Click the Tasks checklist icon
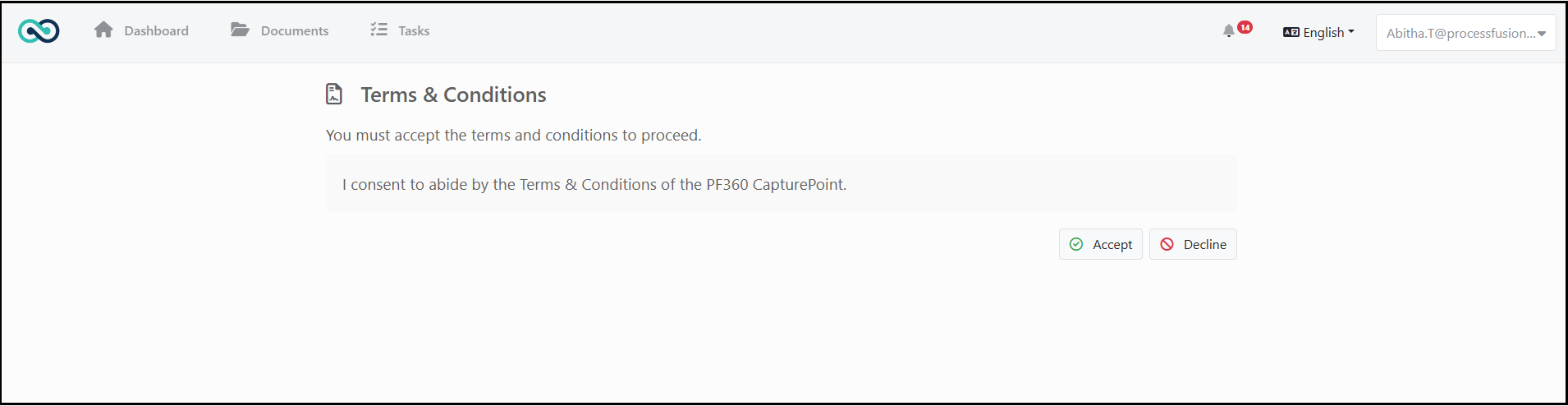 378,30
